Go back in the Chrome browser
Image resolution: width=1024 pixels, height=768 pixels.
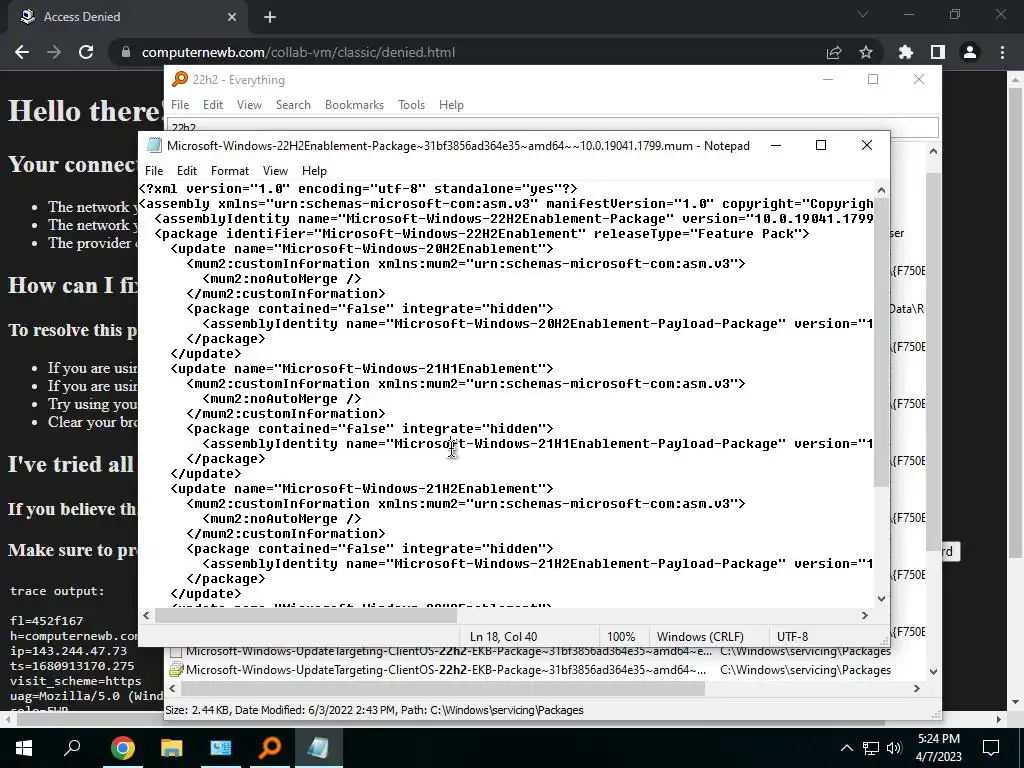22,52
